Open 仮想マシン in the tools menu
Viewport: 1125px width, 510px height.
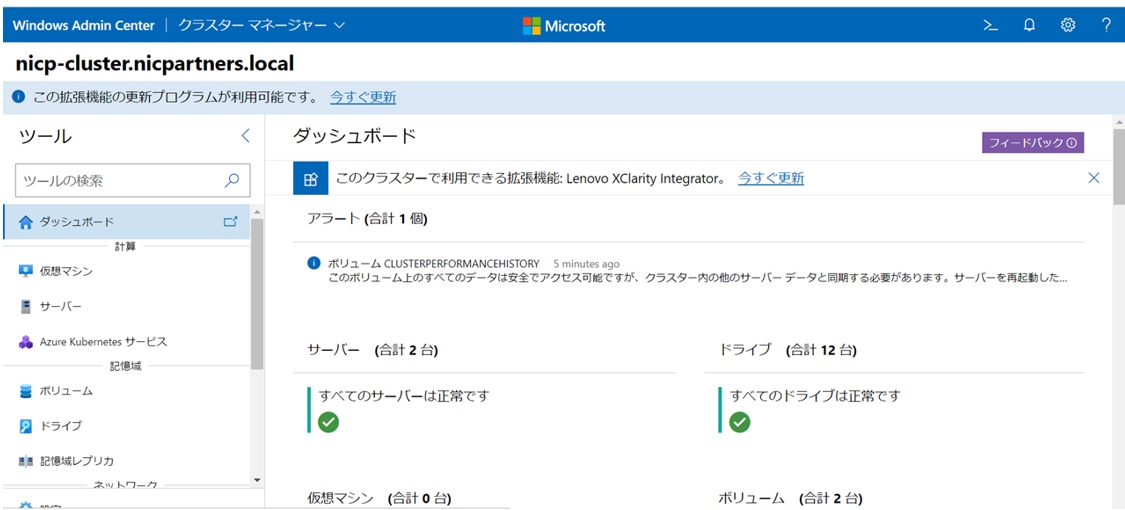click(66, 271)
